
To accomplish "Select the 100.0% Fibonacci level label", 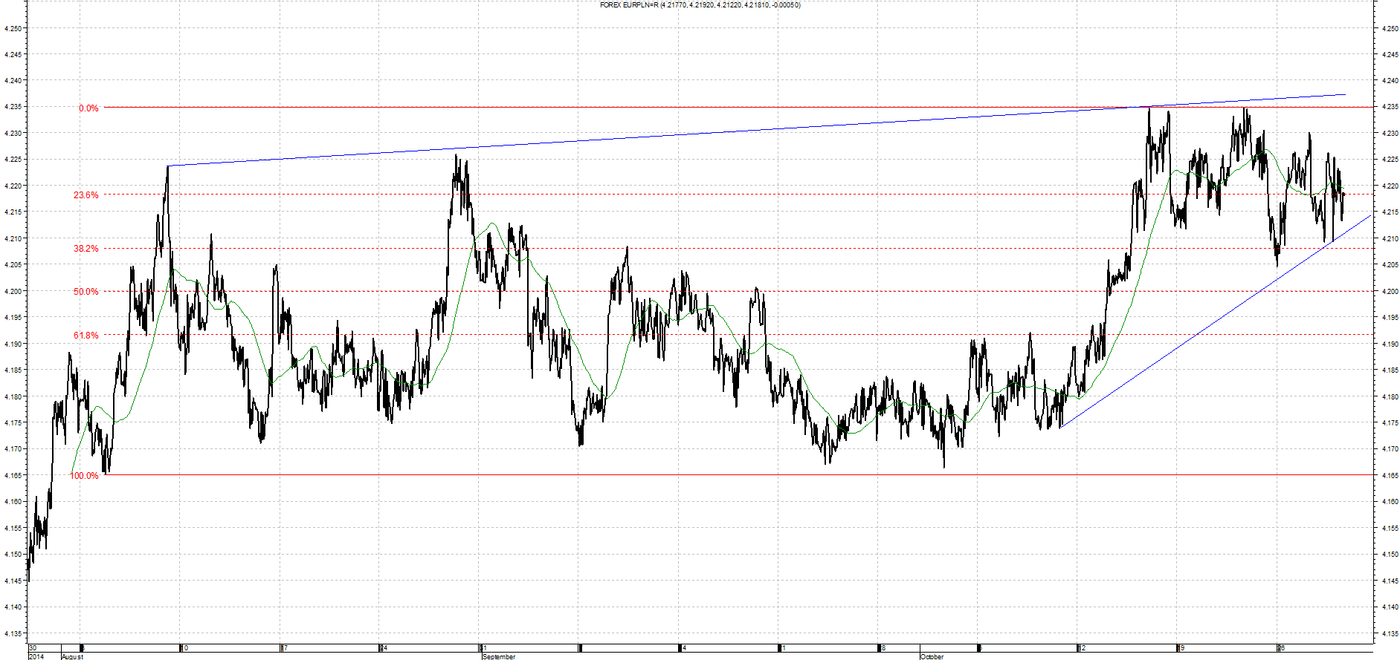I will pos(84,475).
